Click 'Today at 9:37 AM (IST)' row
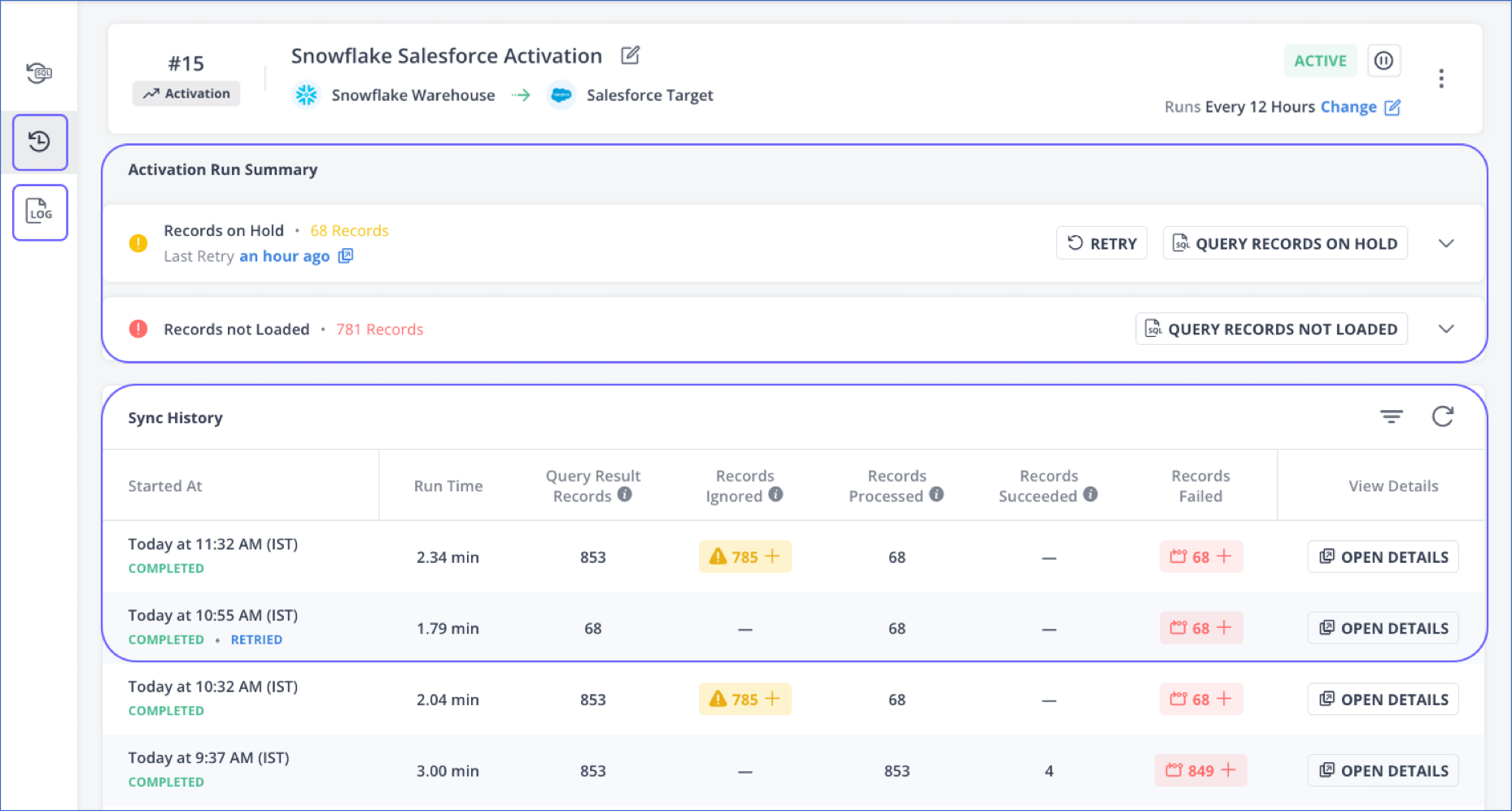The image size is (1512, 811). pyautogui.click(x=208, y=758)
